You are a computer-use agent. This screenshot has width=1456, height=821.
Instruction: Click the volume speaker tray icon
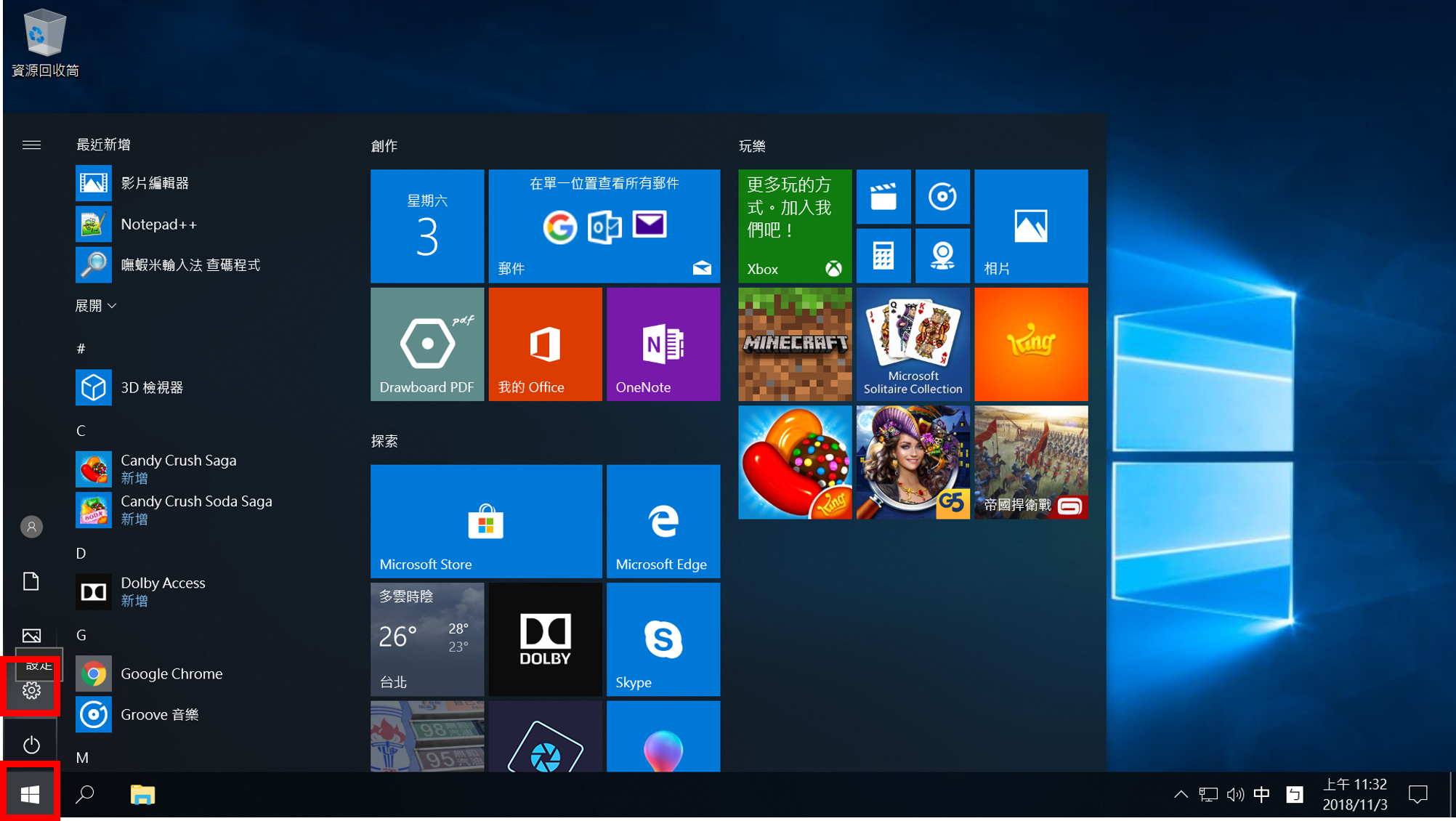coord(1234,795)
